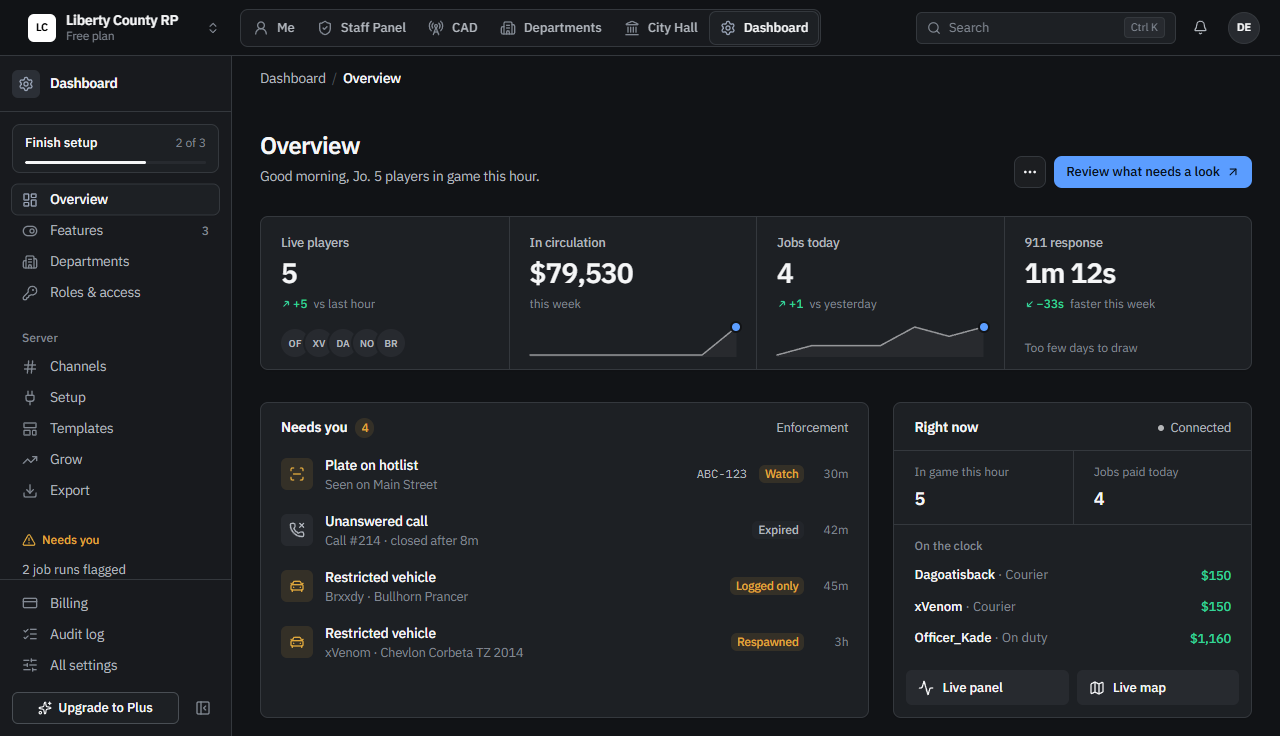The image size is (1280, 736).
Task: Open the Live map button
Action: (1158, 688)
